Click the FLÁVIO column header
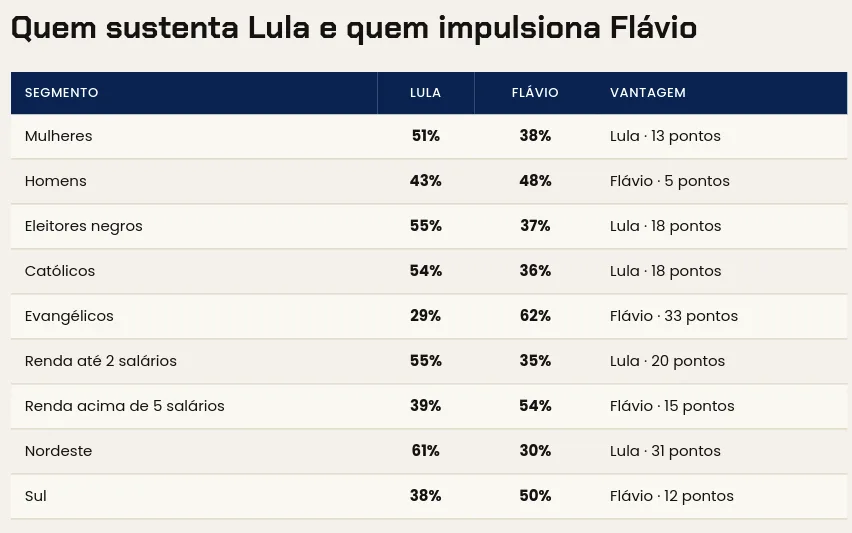This screenshot has width=852, height=533. (535, 93)
